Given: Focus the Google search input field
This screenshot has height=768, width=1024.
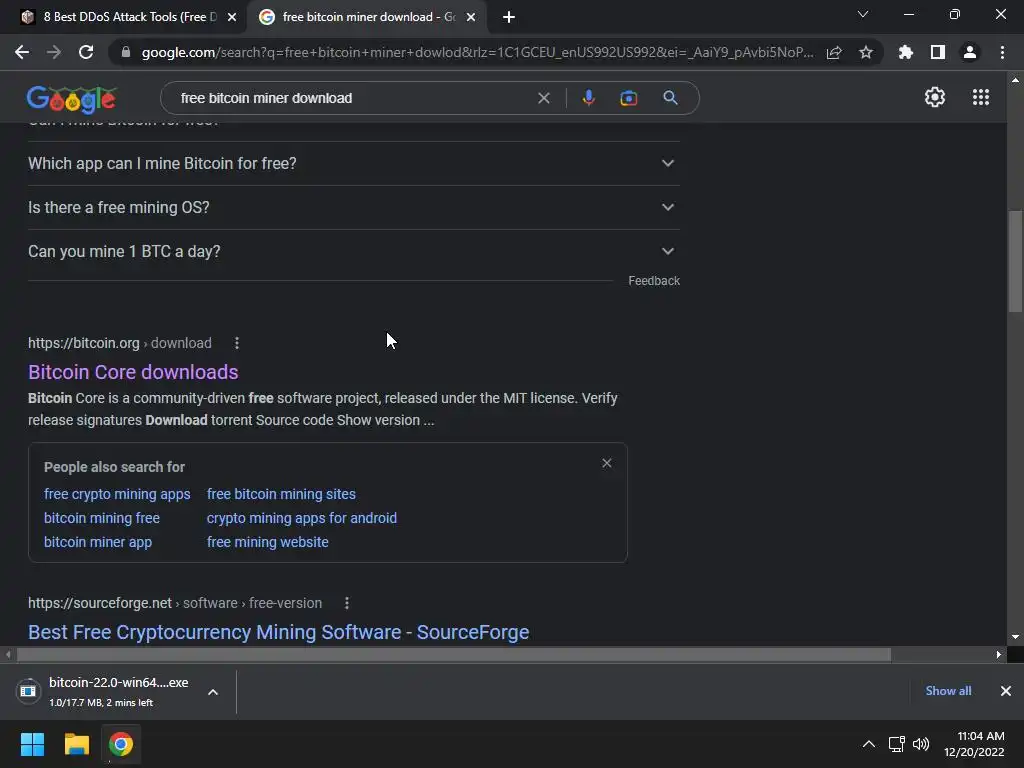Looking at the screenshot, I should point(353,98).
